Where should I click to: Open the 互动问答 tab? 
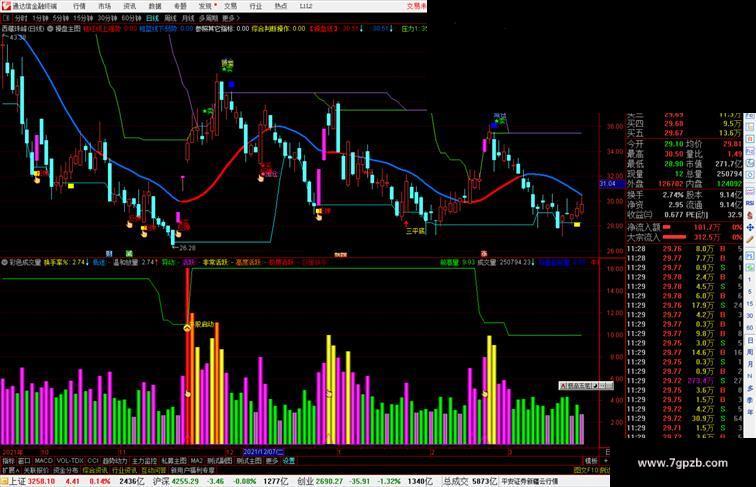coord(153,470)
